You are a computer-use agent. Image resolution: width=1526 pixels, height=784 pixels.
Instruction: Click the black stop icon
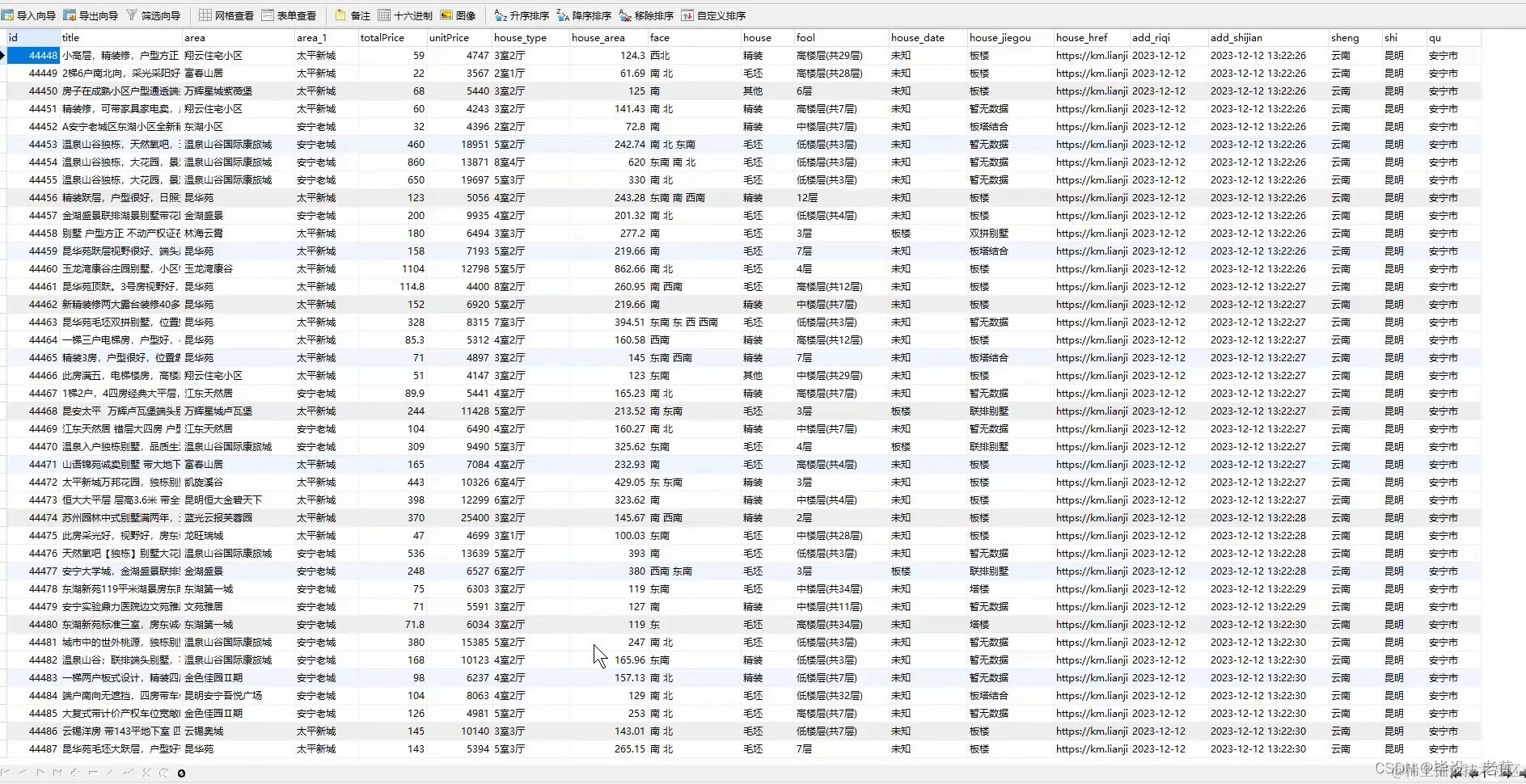181,773
